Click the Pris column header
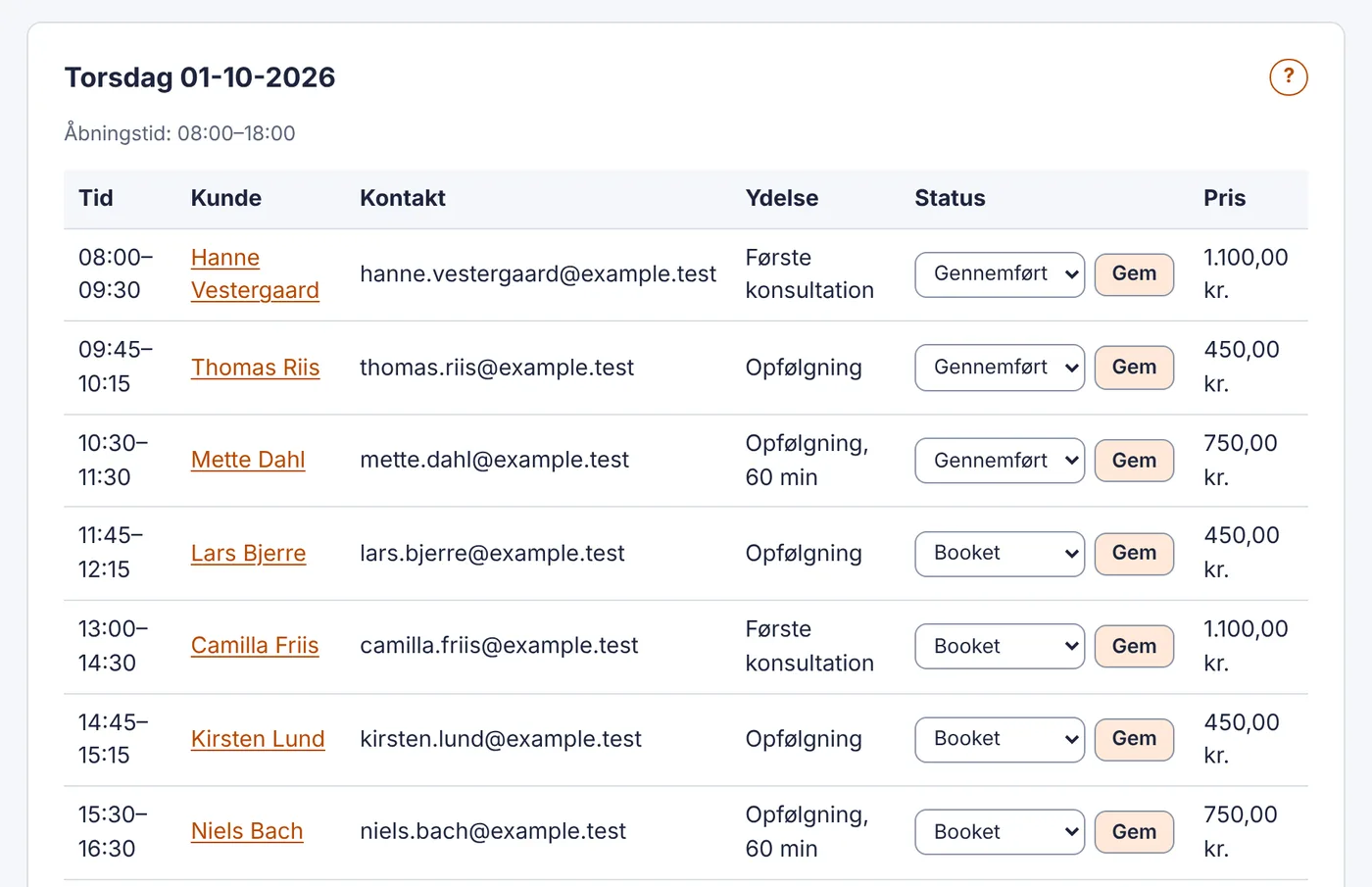The image size is (1372, 887). click(1225, 198)
